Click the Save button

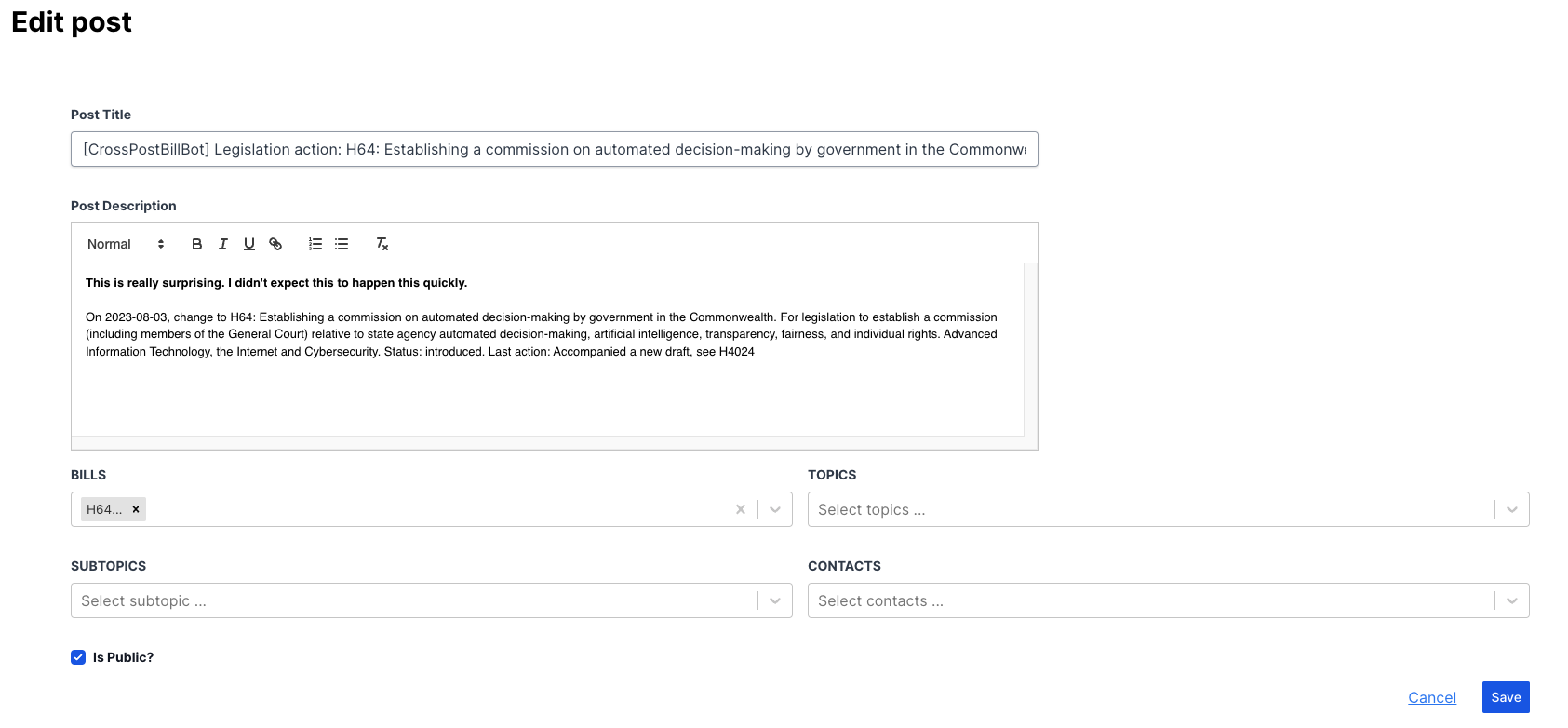(1505, 697)
